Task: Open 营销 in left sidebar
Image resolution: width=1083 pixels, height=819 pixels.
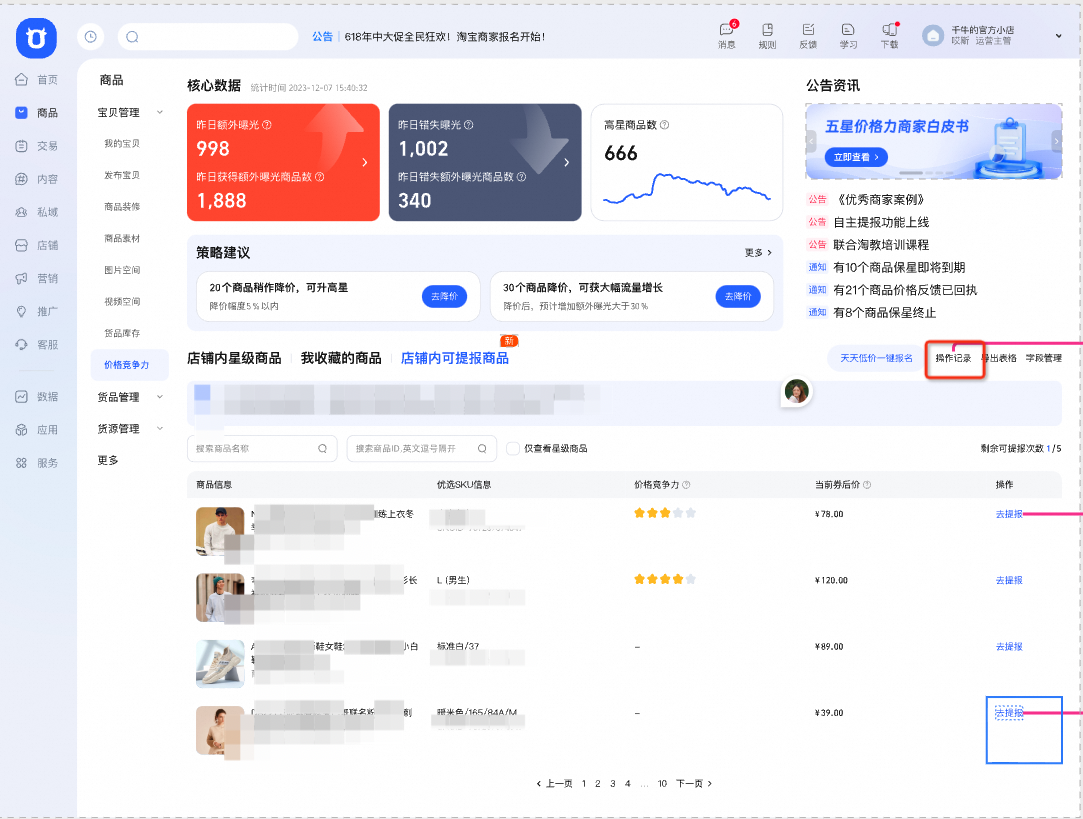Action: [x=36, y=278]
